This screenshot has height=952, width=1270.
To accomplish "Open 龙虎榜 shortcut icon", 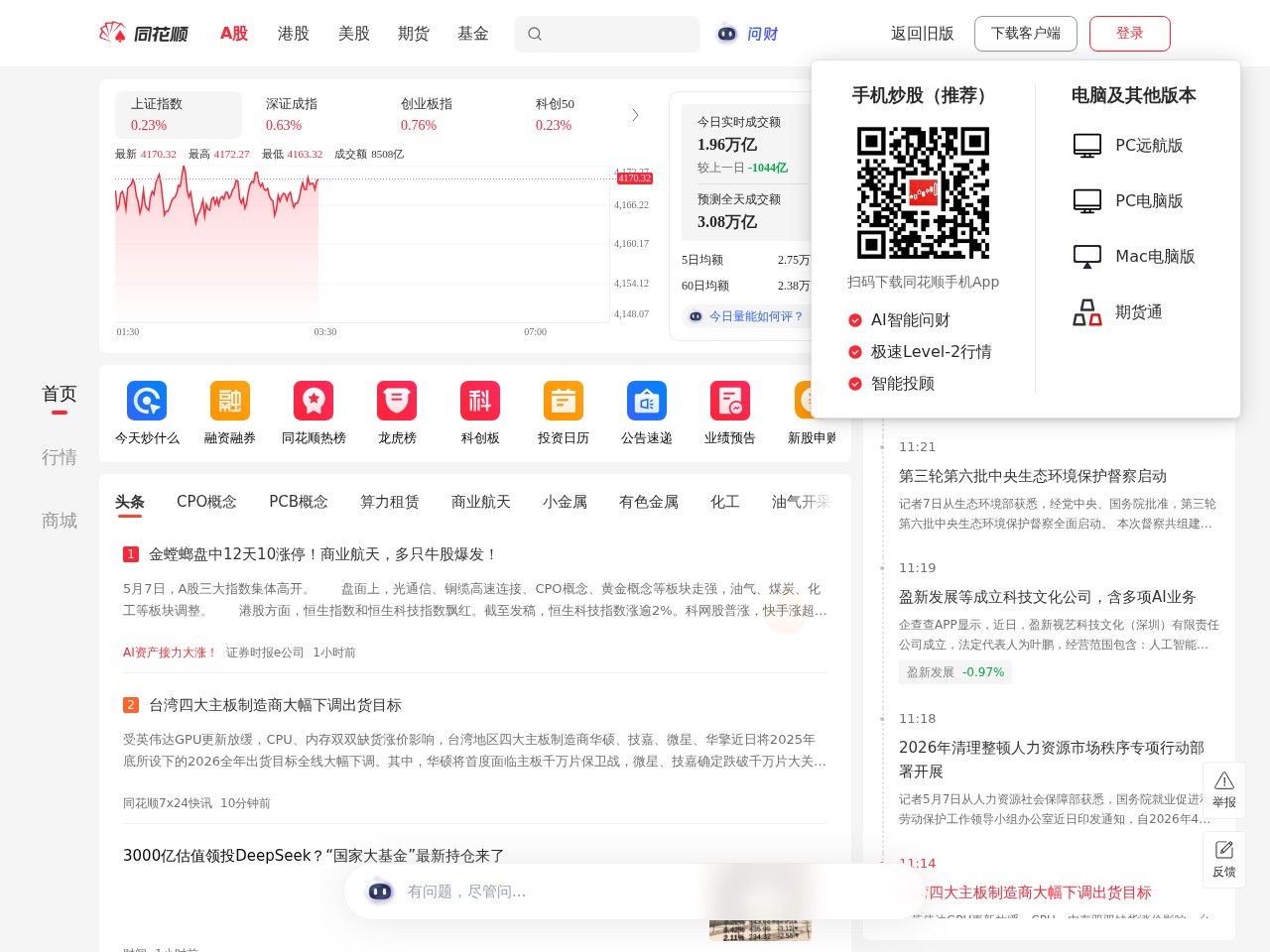I will click(x=397, y=401).
